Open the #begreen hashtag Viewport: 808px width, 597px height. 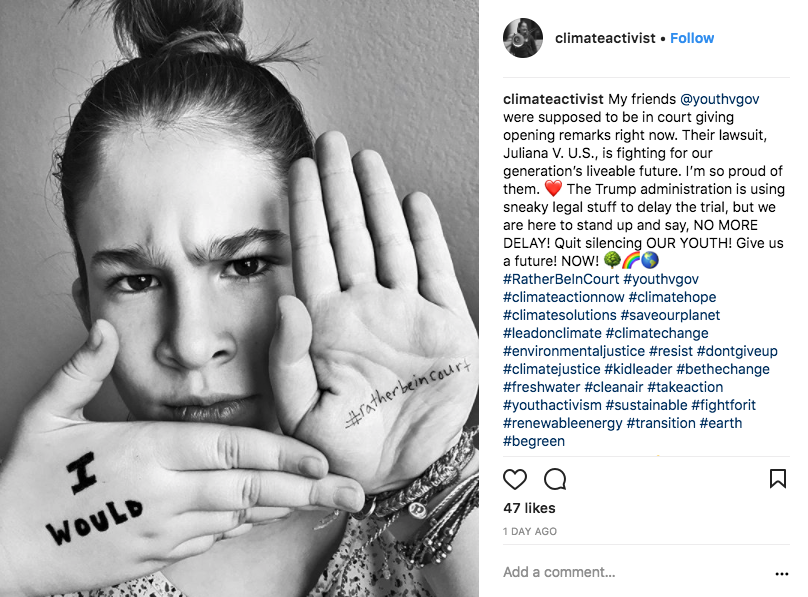pos(534,441)
